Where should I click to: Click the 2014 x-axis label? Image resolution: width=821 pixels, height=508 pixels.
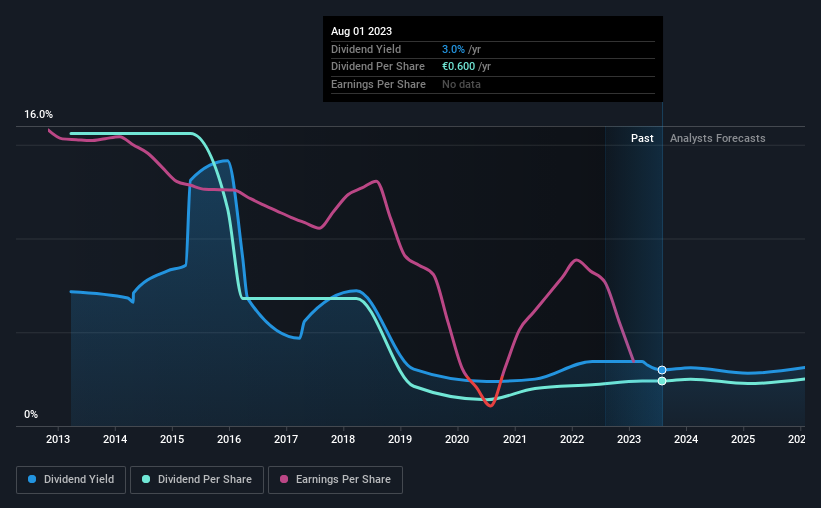(x=115, y=439)
